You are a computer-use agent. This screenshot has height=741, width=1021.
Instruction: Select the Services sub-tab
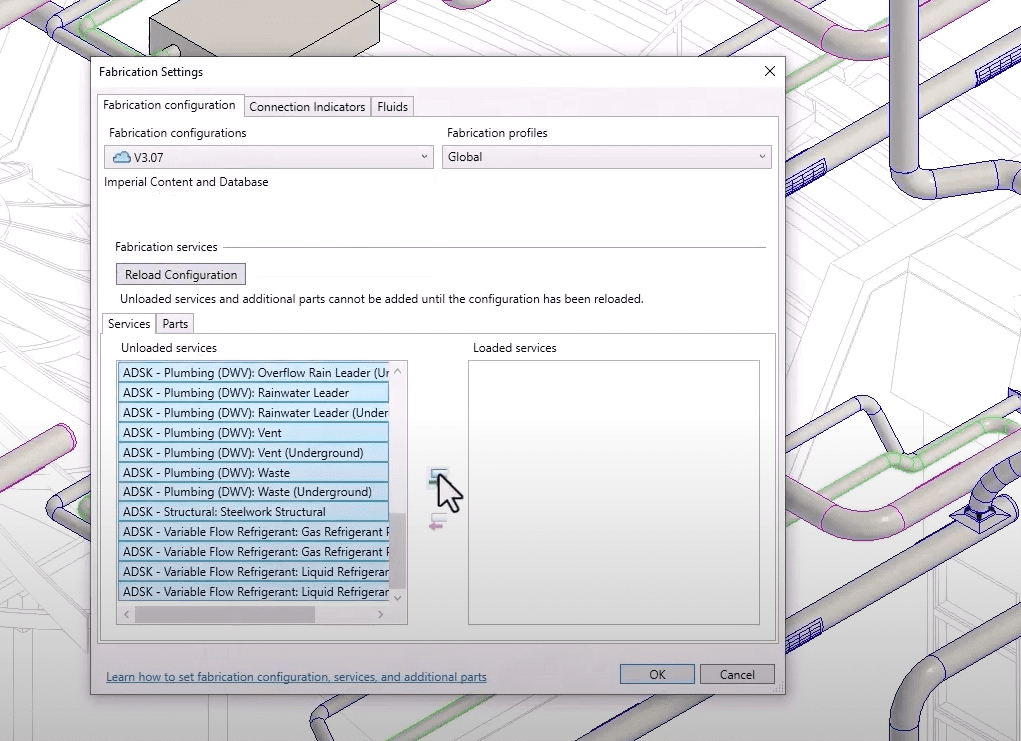(129, 324)
